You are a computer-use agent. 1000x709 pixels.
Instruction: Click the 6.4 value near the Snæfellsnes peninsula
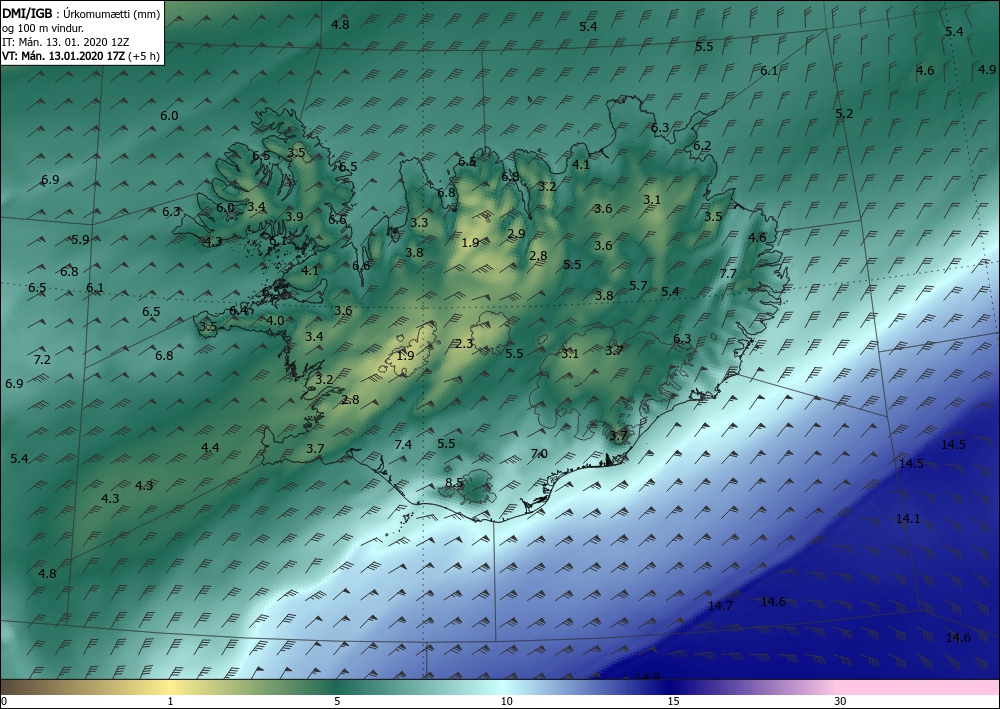[x=239, y=311]
